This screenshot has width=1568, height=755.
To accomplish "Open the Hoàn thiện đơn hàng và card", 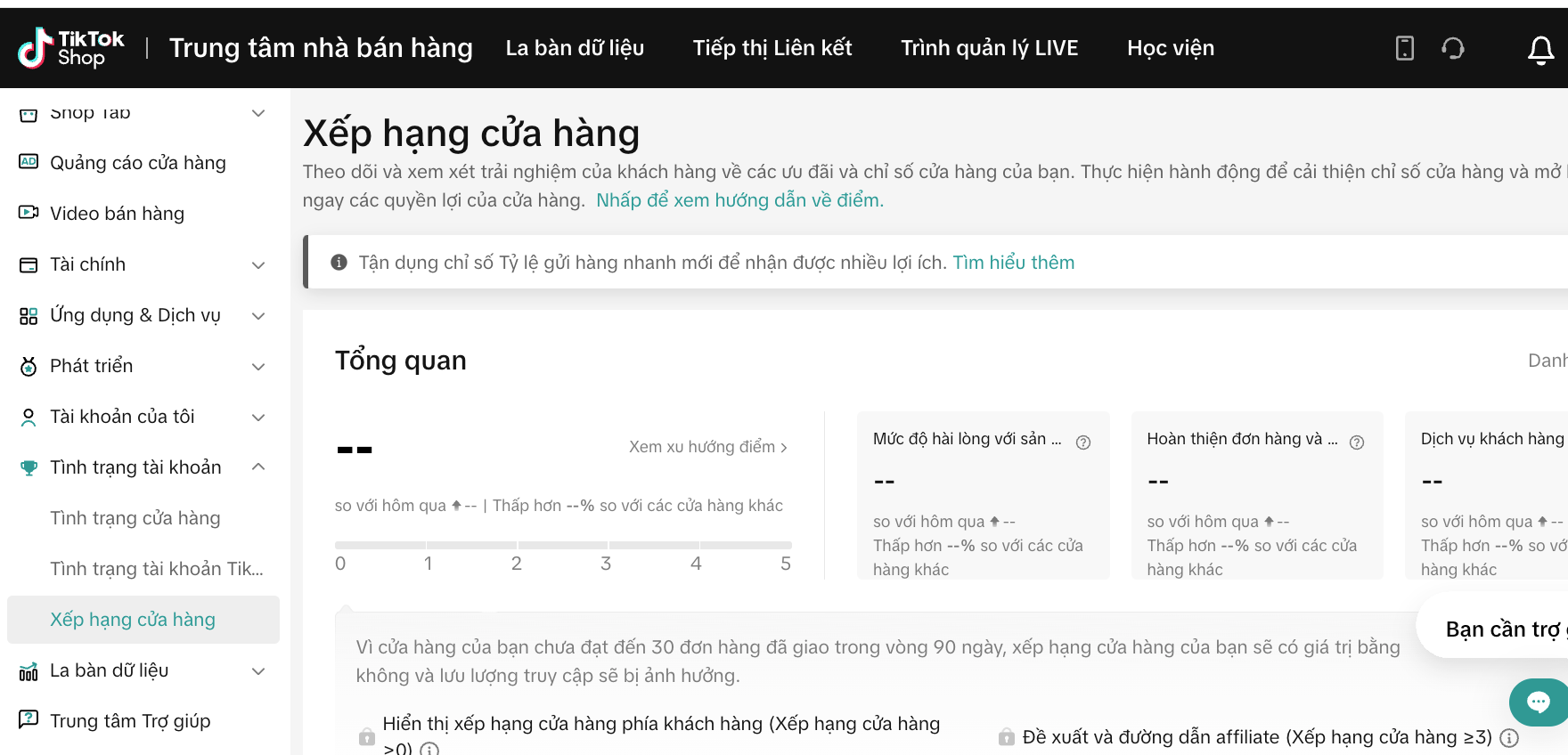I will 1257,495.
